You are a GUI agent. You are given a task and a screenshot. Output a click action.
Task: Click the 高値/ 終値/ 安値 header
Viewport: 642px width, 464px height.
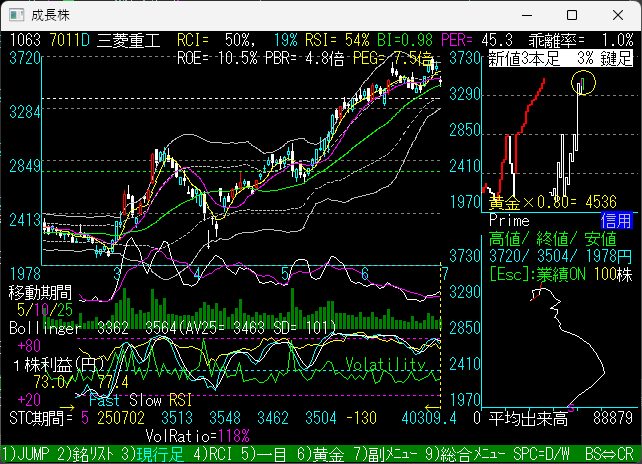553,239
